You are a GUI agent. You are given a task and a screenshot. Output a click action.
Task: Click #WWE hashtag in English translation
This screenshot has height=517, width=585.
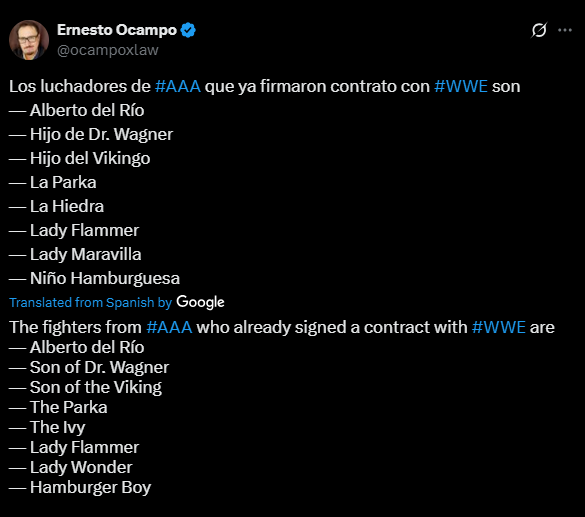click(x=498, y=327)
